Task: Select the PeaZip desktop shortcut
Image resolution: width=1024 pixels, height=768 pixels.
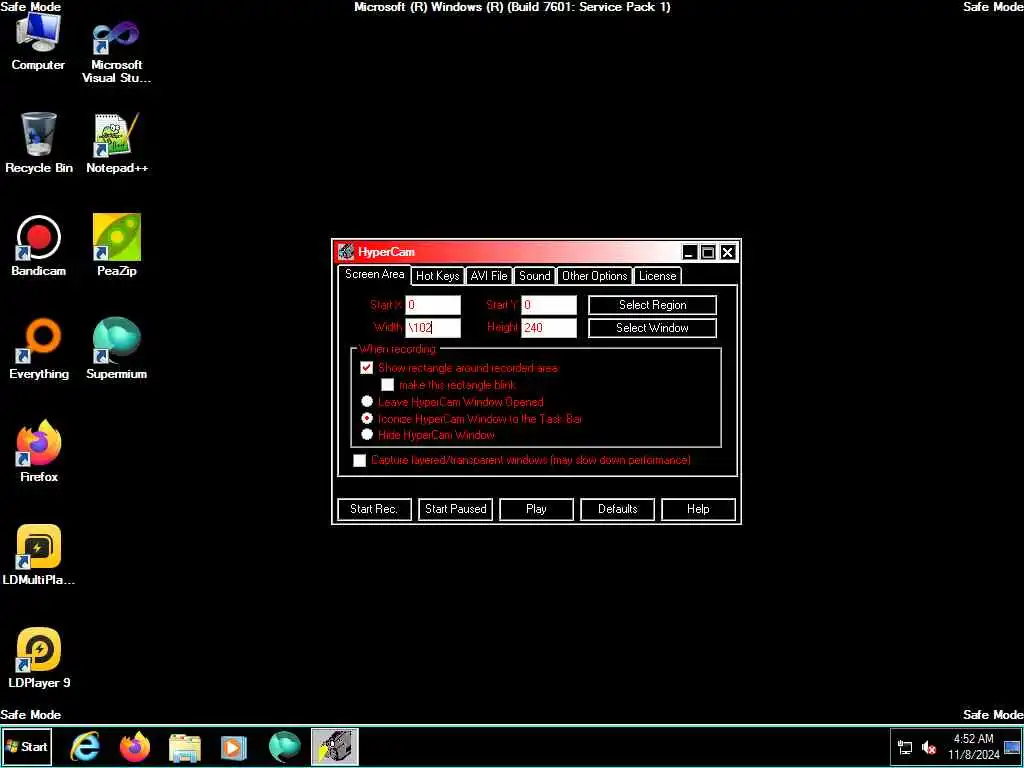Action: 117,246
